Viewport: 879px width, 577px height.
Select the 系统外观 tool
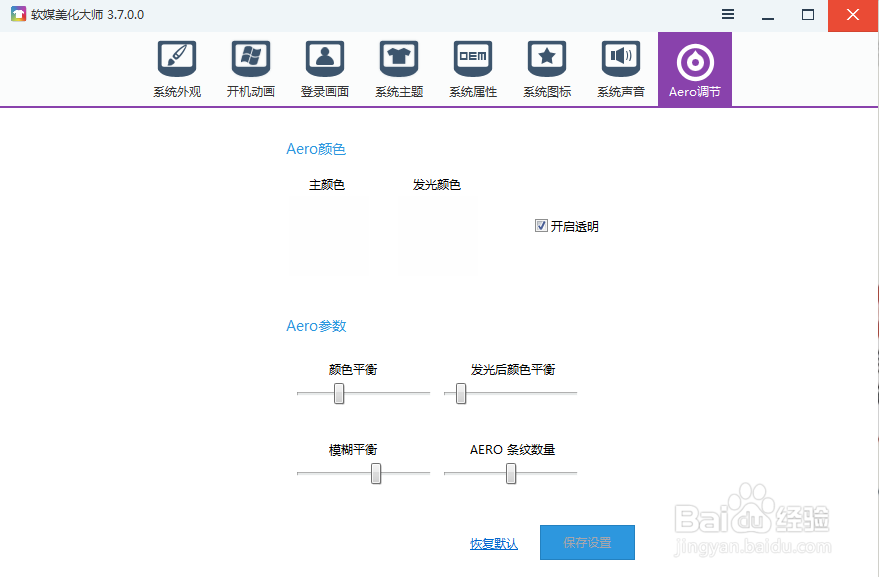click(176, 67)
